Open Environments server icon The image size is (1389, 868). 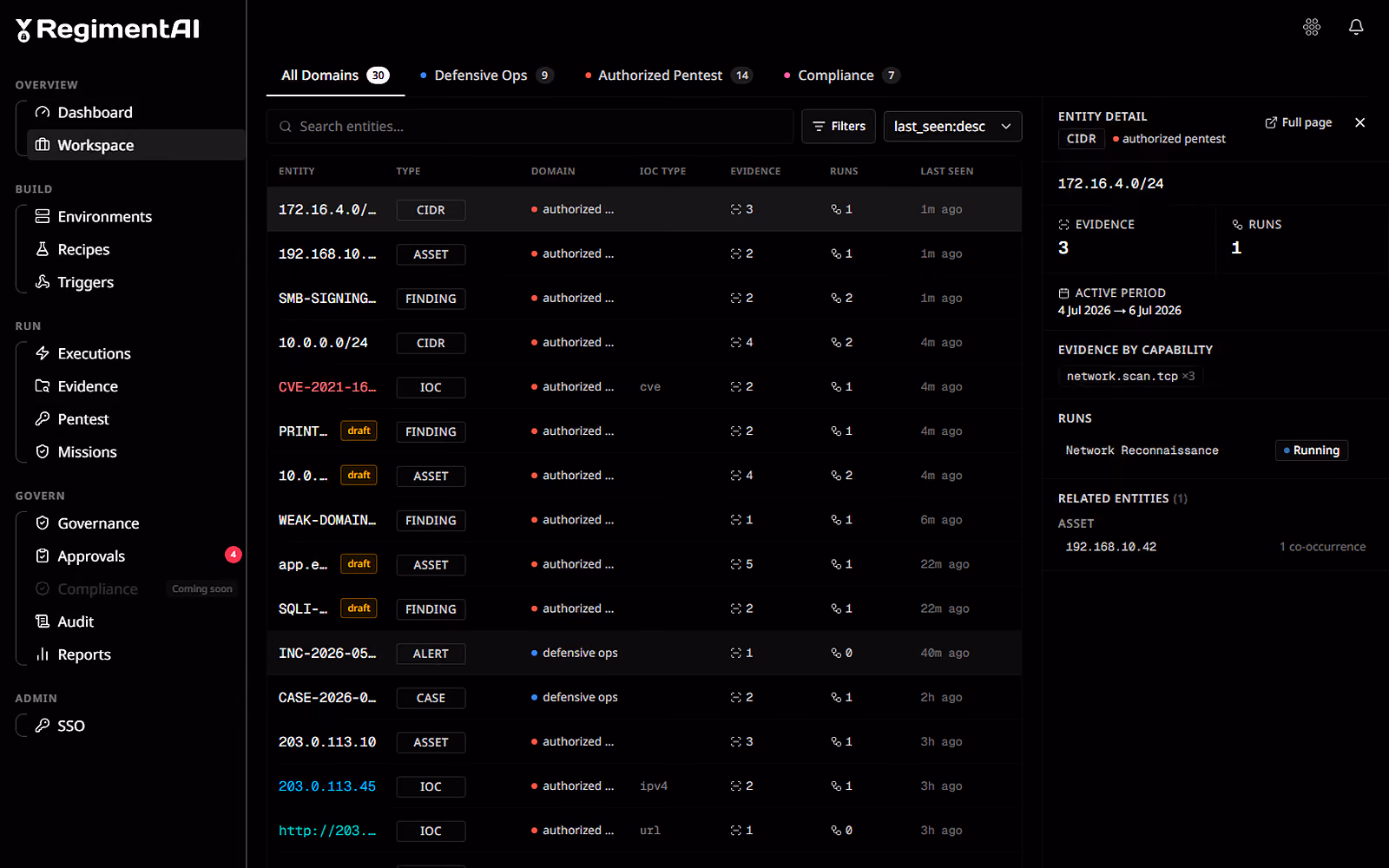coord(42,216)
